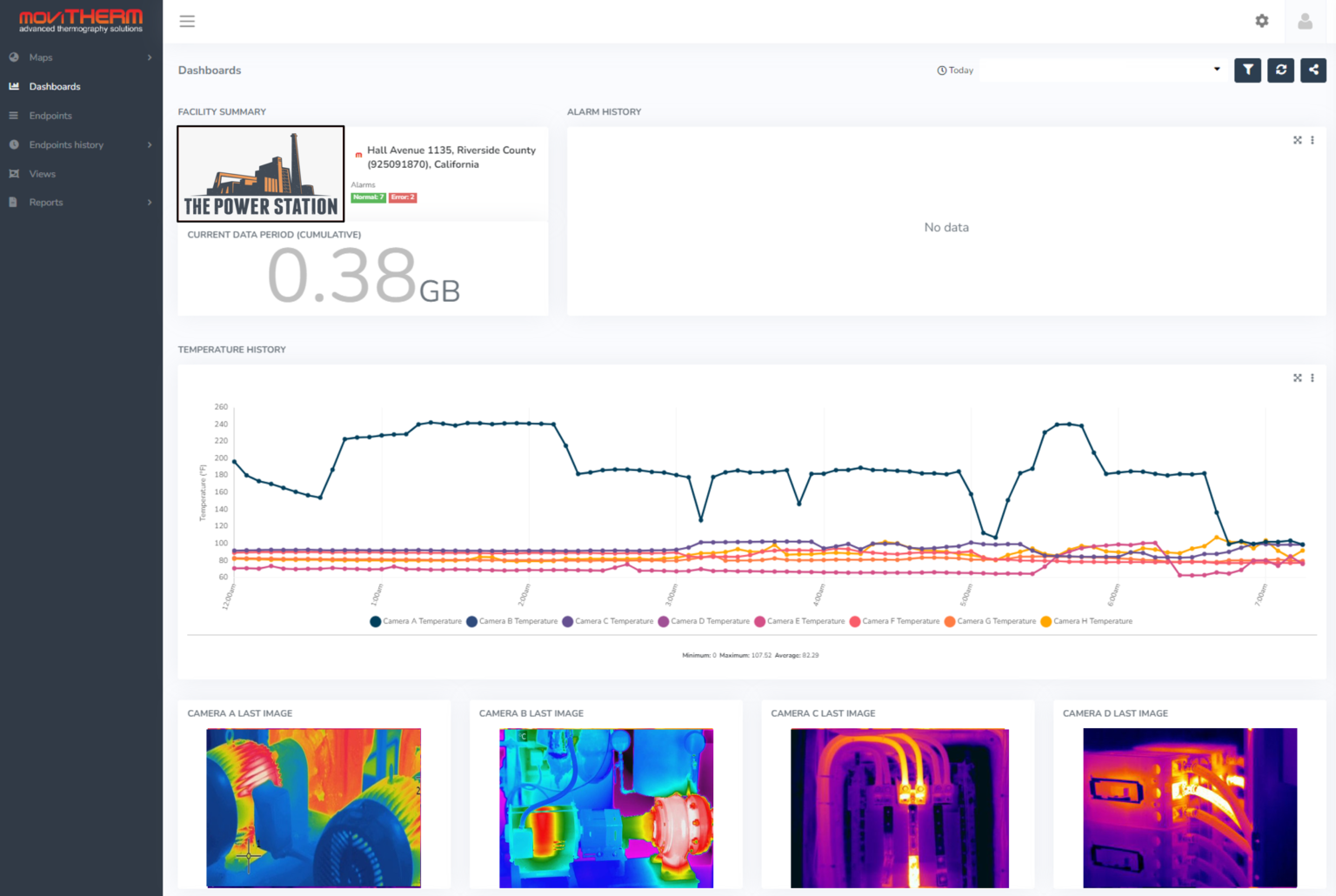
Task: Click the Error: 2 alarm badge
Action: pos(402,197)
